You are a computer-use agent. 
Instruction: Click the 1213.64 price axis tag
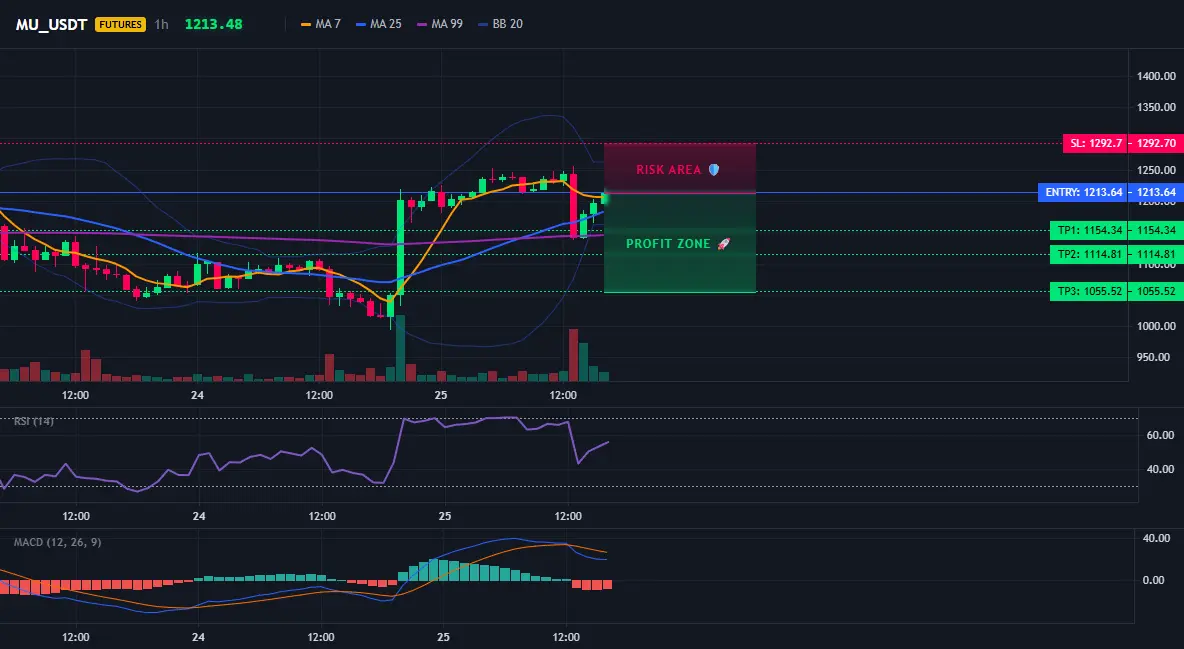pyautogui.click(x=1156, y=193)
